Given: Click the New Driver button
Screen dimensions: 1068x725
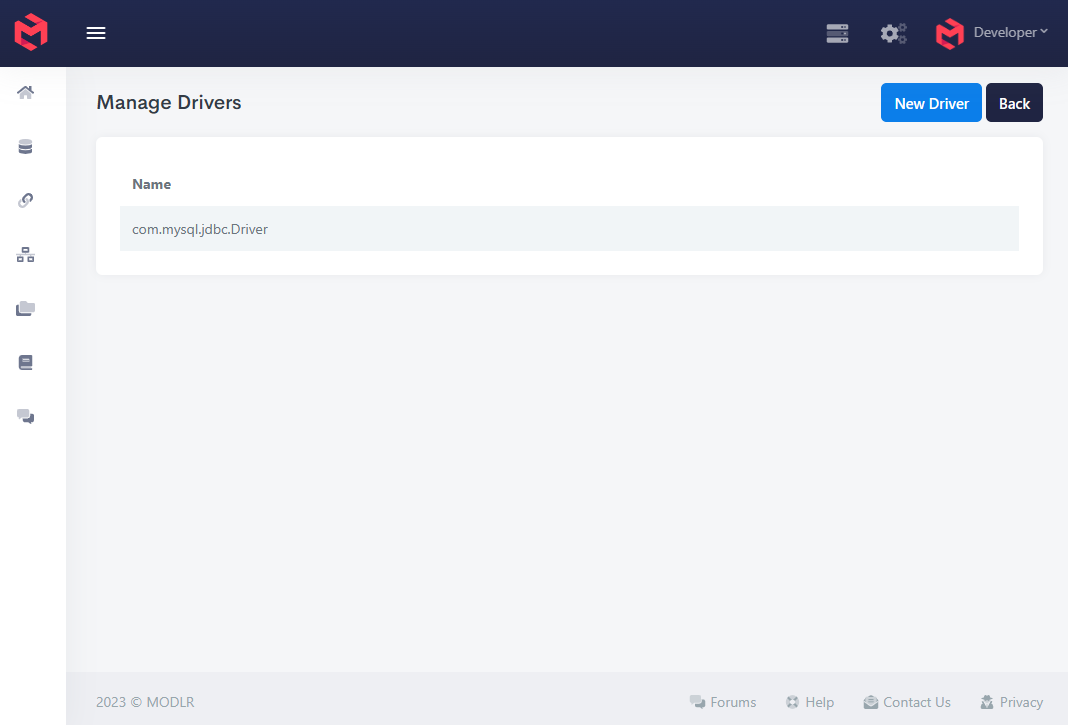Looking at the screenshot, I should 930,102.
